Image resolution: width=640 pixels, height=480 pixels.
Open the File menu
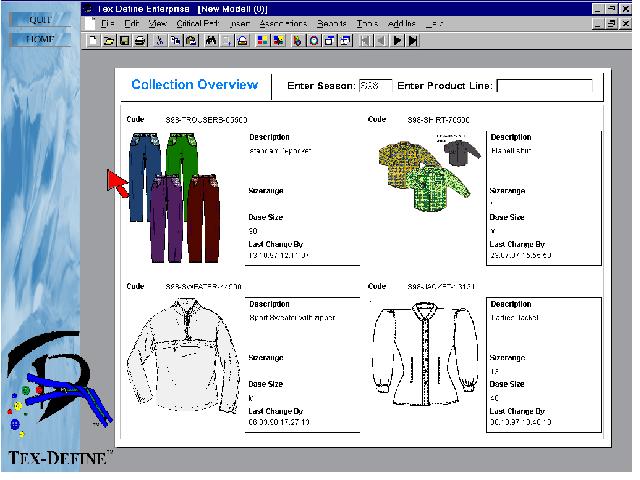pos(108,23)
